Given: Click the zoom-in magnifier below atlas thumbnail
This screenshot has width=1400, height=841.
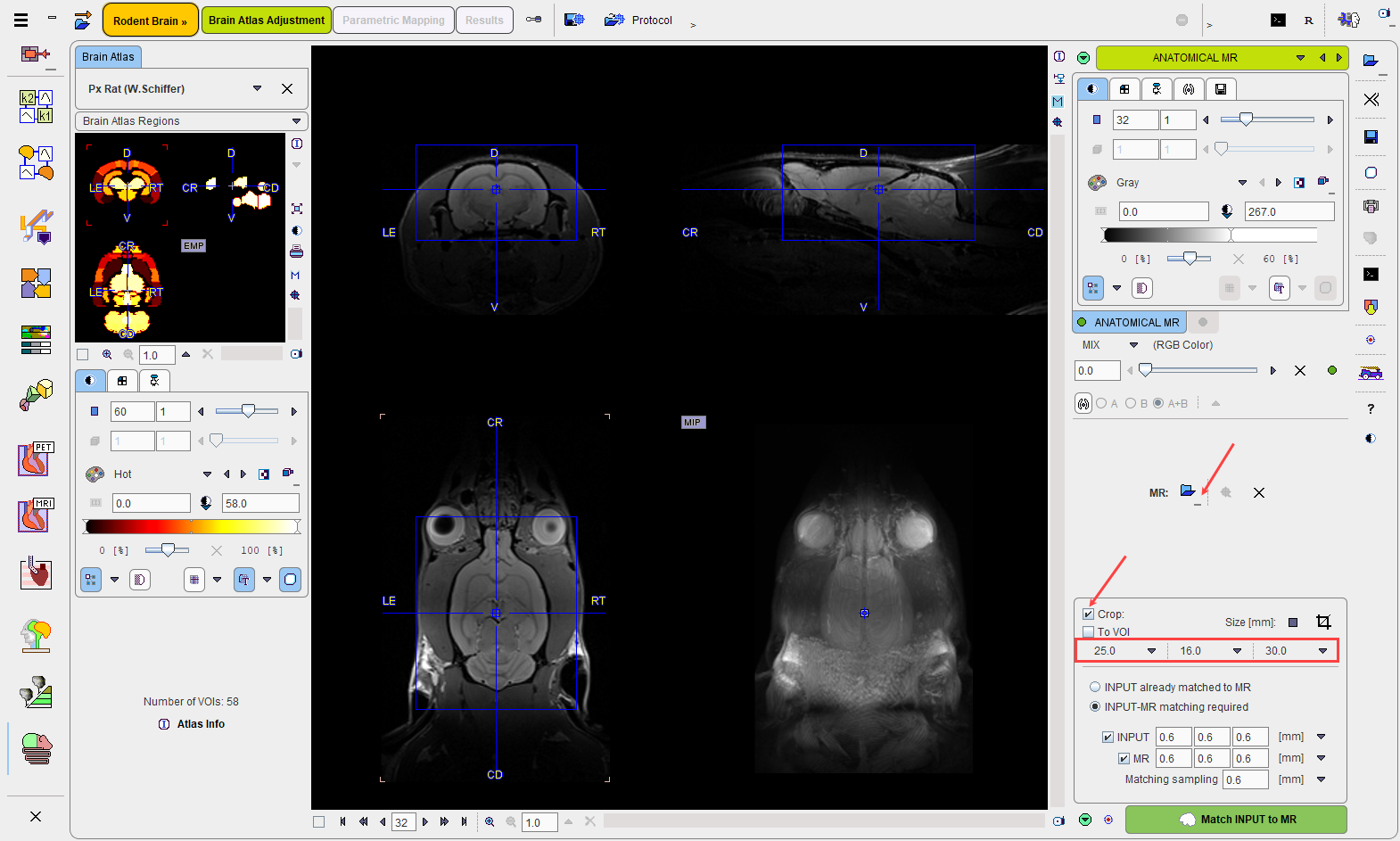Looking at the screenshot, I should [x=107, y=354].
